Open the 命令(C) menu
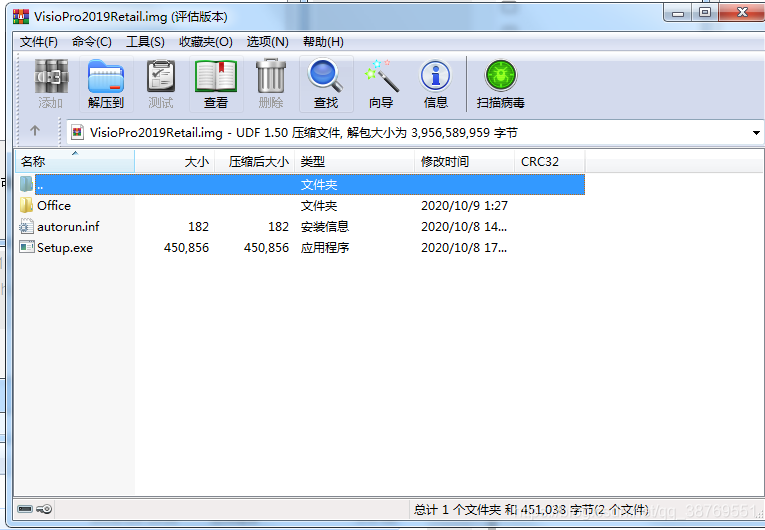The image size is (765, 530). (x=92, y=42)
